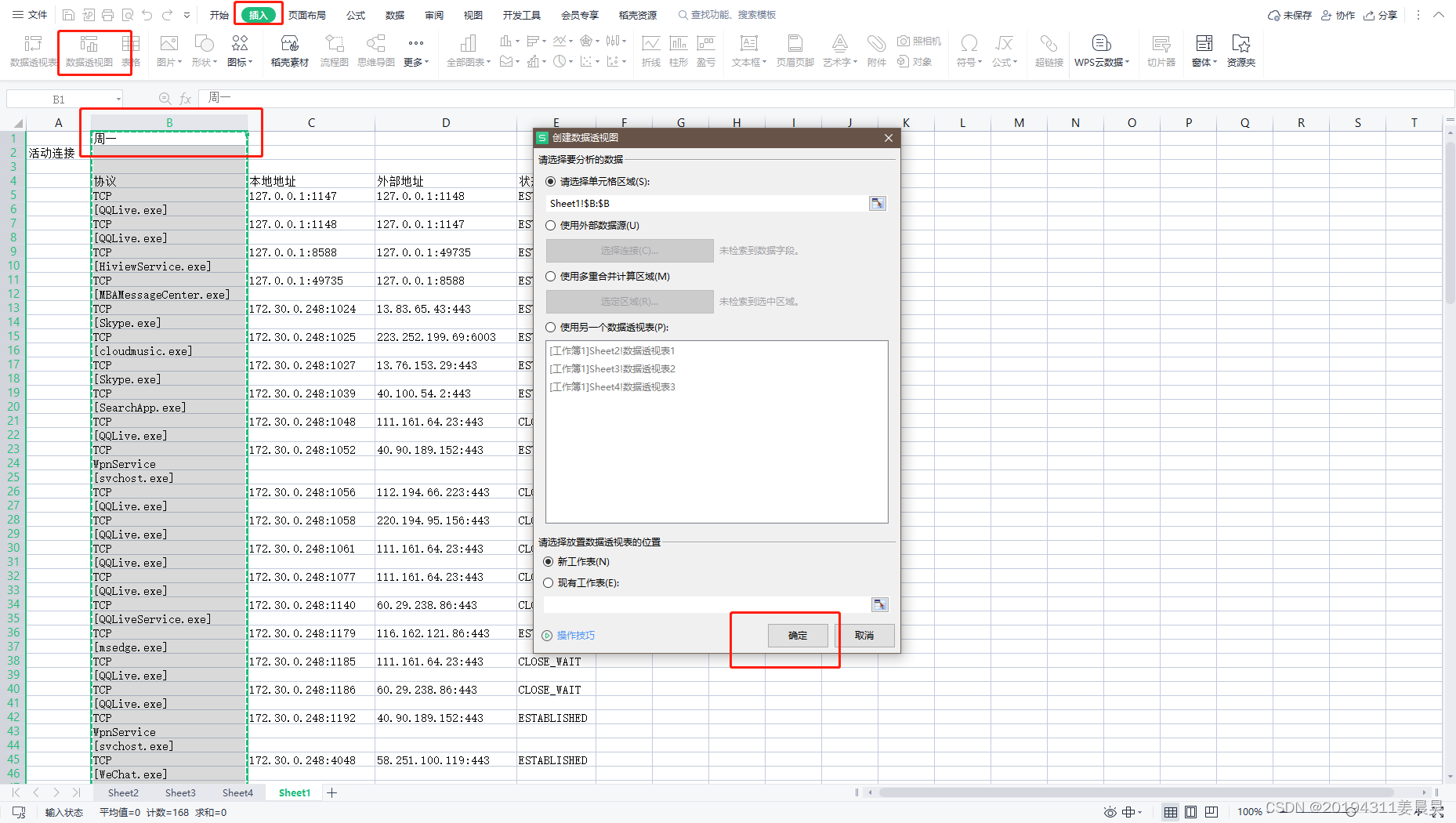The height and width of the screenshot is (823, 1456).
Task: Open the 公式 ribbon tab
Action: pyautogui.click(x=356, y=15)
